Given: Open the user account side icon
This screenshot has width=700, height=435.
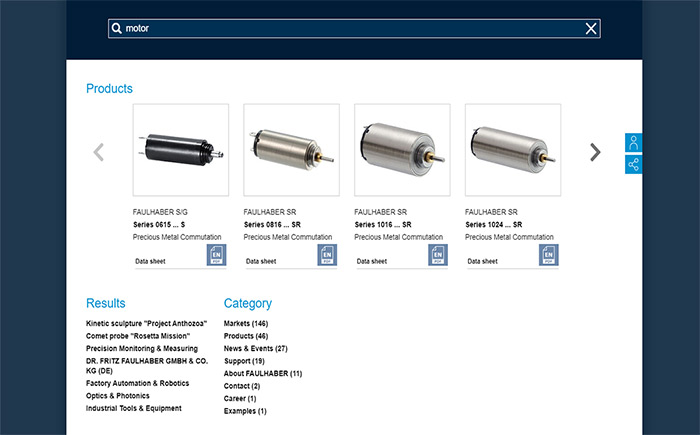Looking at the screenshot, I should pyautogui.click(x=633, y=143).
